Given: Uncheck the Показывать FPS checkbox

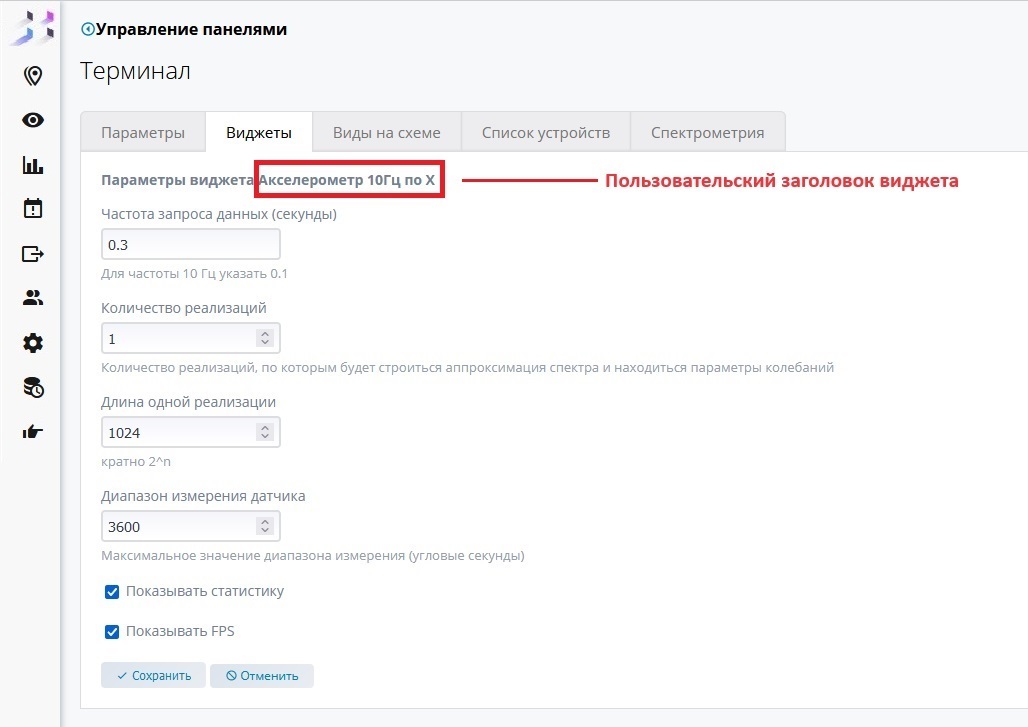Looking at the screenshot, I should coord(112,632).
